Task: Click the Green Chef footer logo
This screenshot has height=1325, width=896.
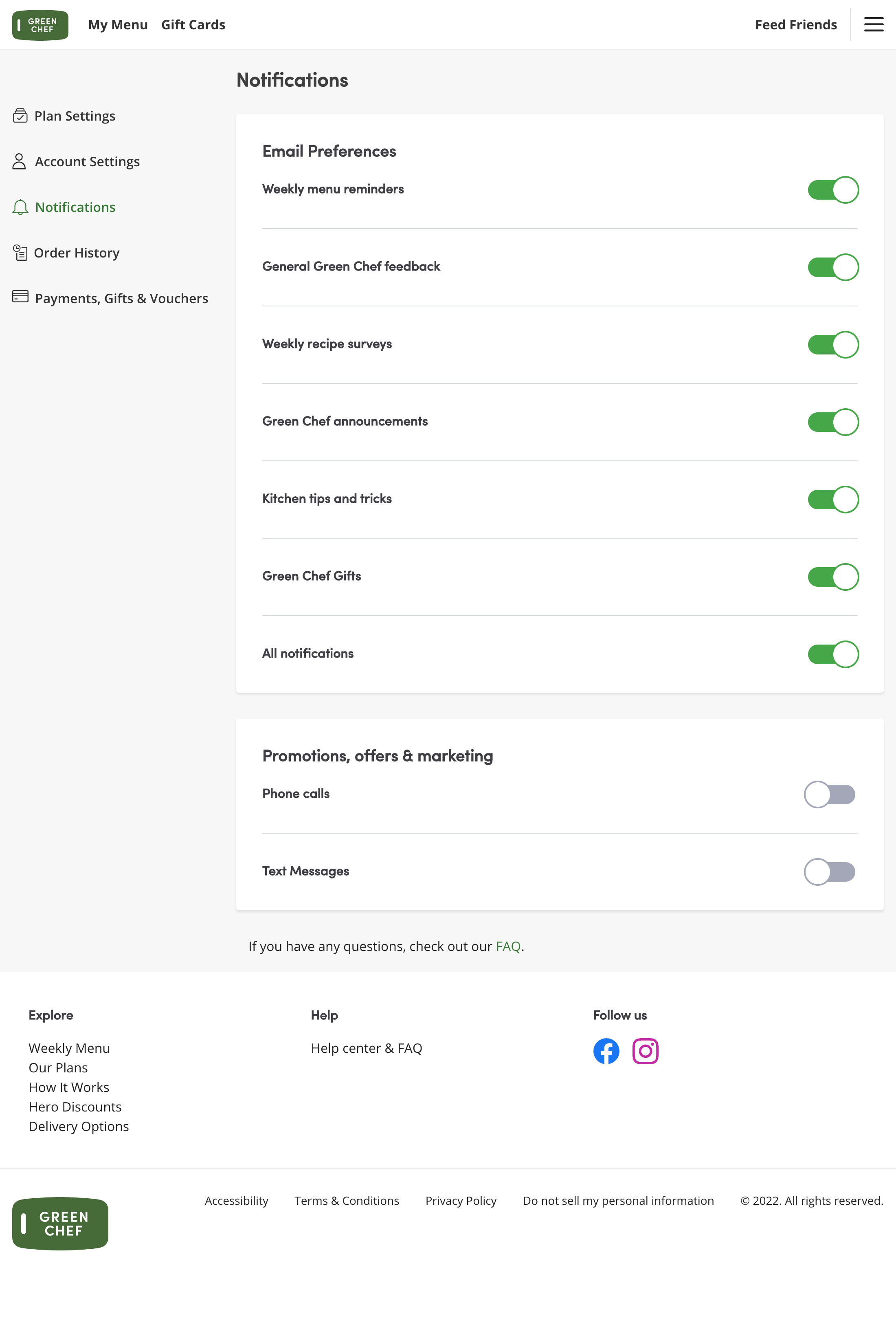Action: coord(60,1224)
